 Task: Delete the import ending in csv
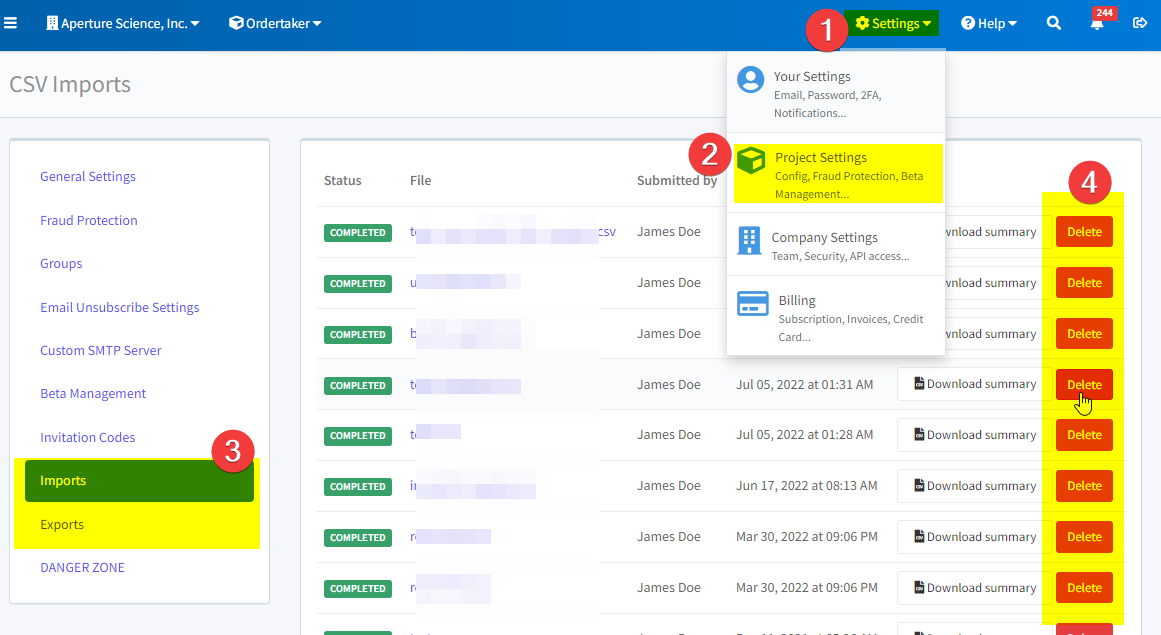1084,232
